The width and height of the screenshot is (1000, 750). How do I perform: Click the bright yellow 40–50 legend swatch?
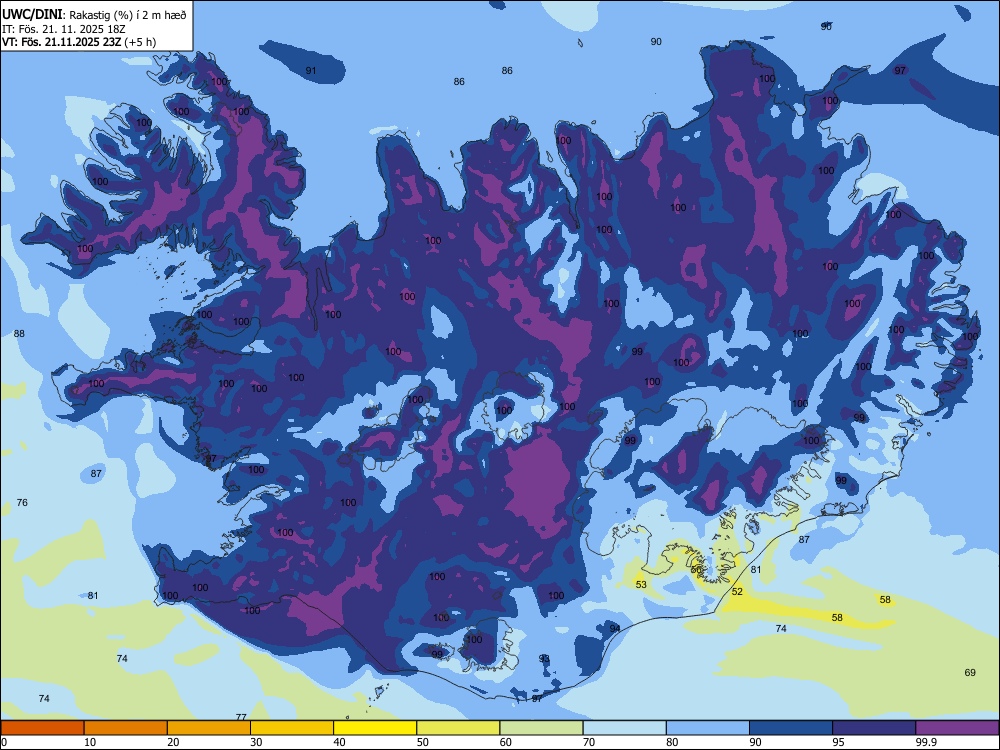pos(375,728)
